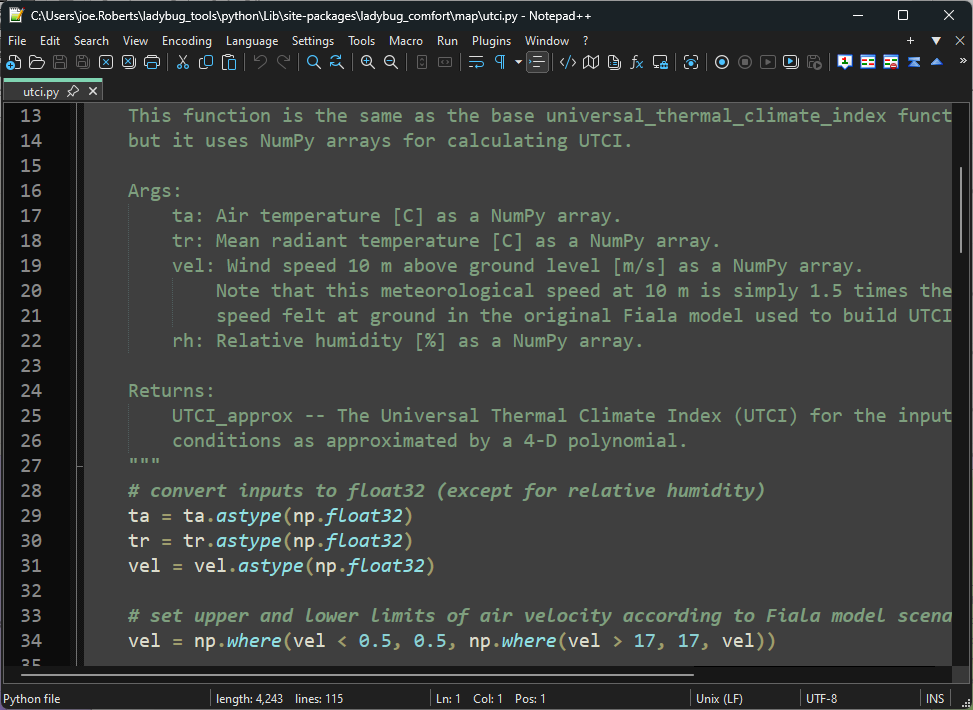
Task: Click the Print icon in toolbar
Action: click(152, 62)
